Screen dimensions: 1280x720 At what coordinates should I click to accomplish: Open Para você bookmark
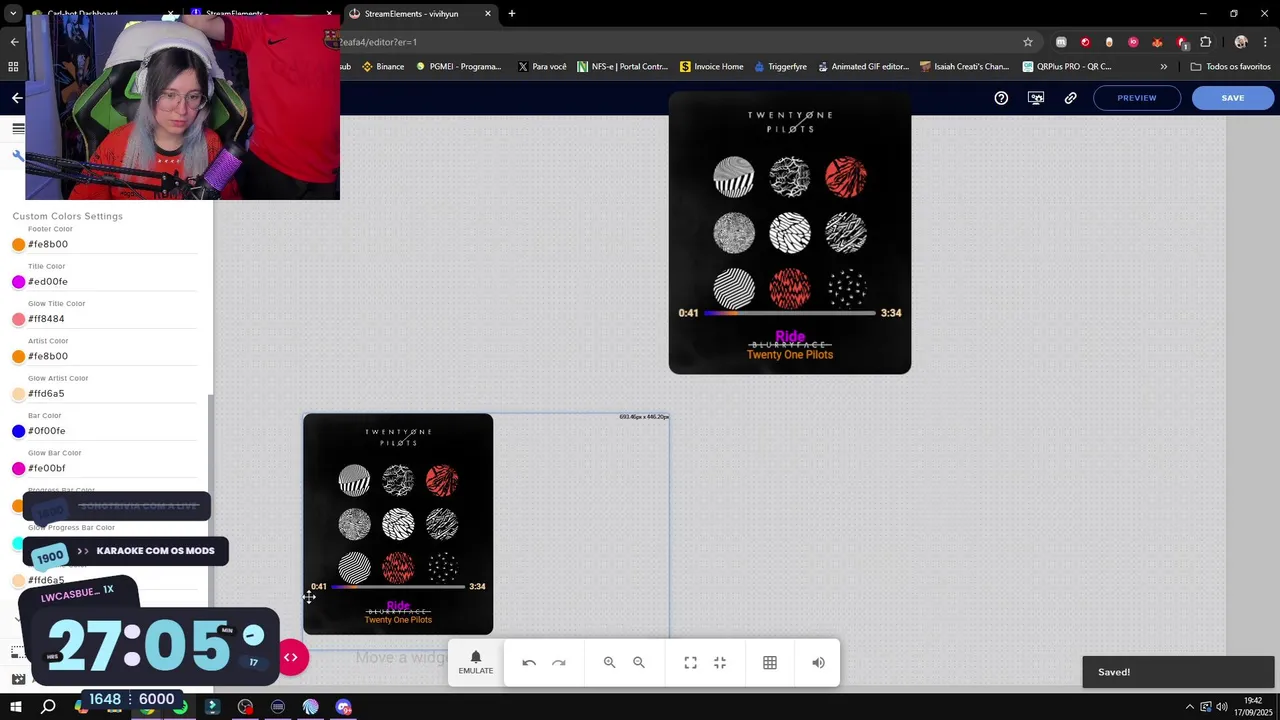coord(542,67)
